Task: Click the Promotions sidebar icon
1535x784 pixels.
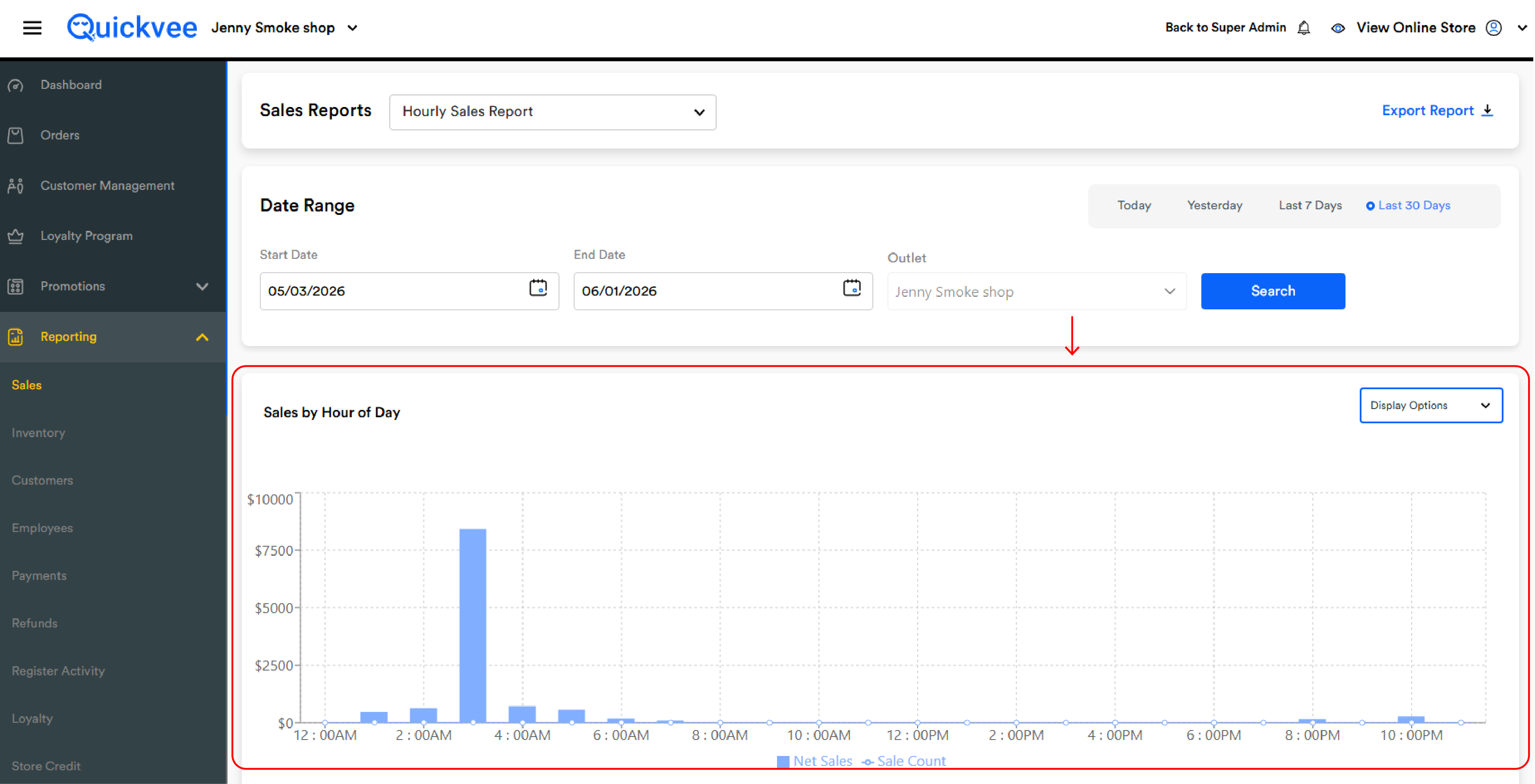Action: tap(16, 287)
